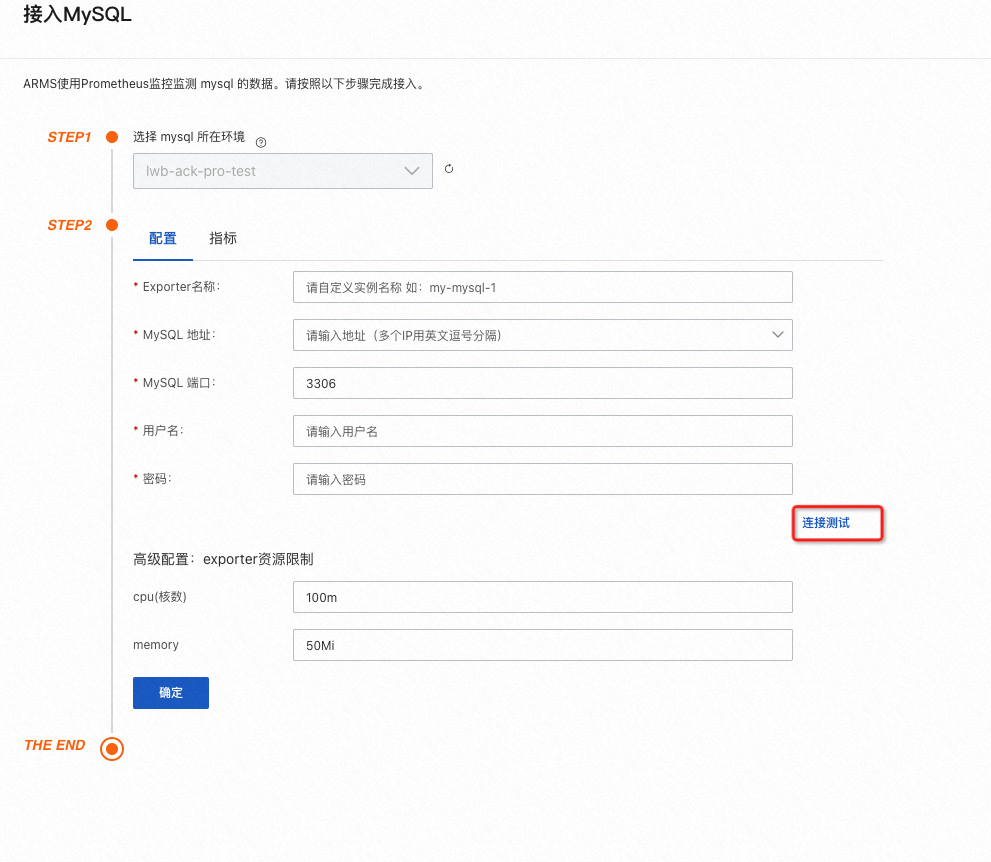This screenshot has width=991, height=862.
Task: Click the refresh icon next to environment dropdown
Action: pyautogui.click(x=448, y=169)
